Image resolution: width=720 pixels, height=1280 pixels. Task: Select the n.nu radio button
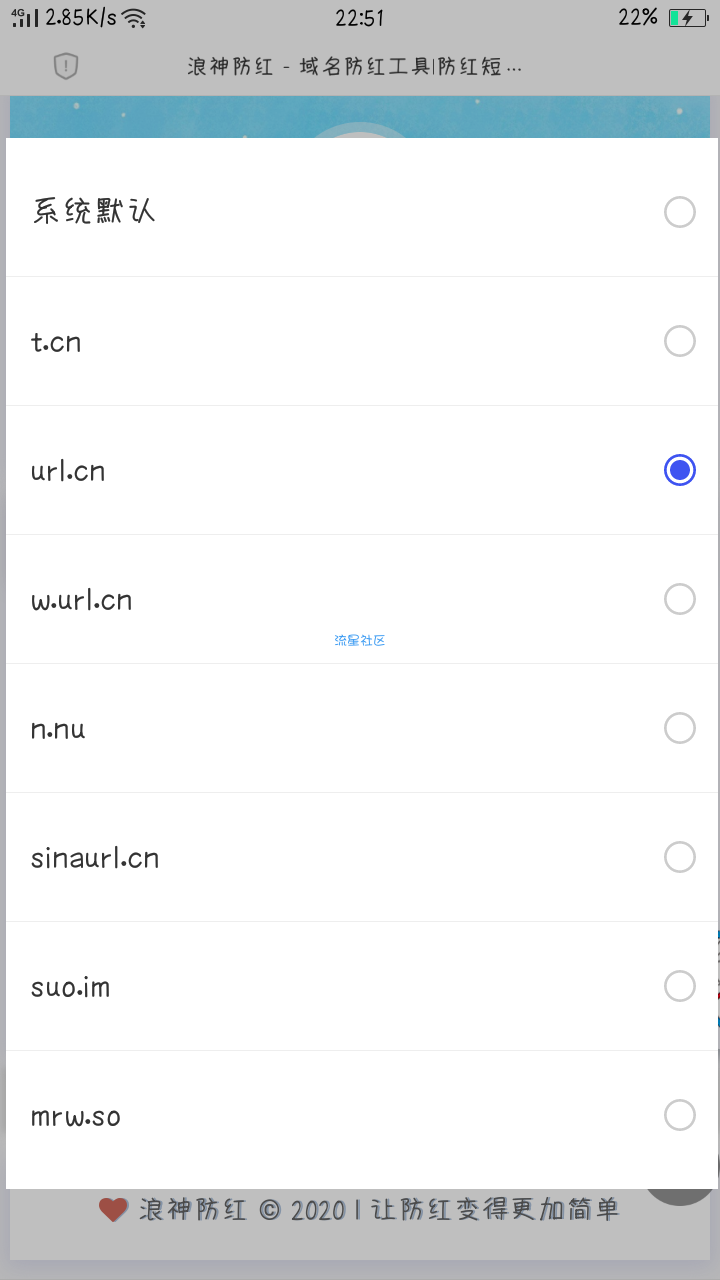(x=680, y=728)
